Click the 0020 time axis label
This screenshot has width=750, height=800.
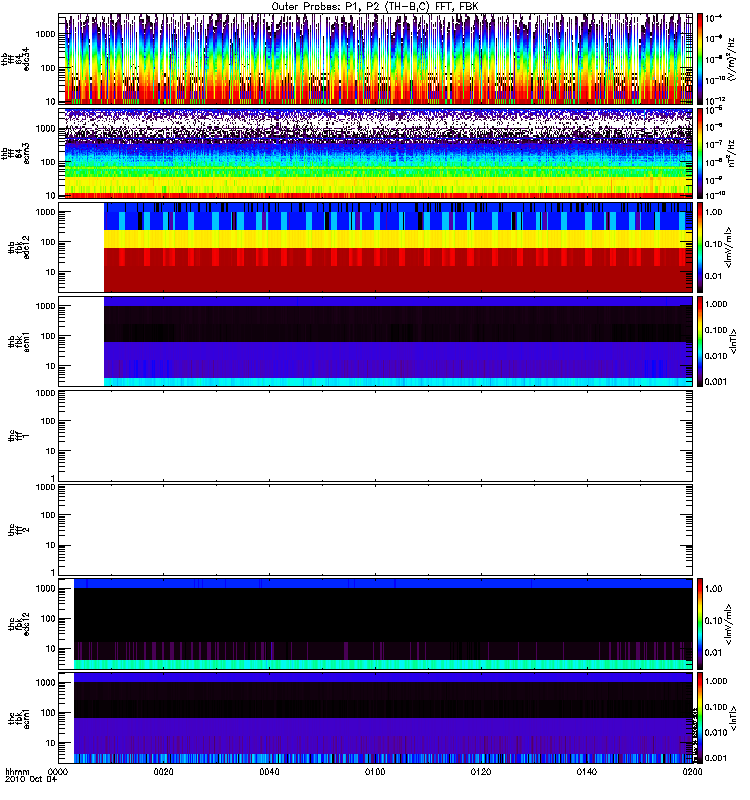[x=163, y=771]
